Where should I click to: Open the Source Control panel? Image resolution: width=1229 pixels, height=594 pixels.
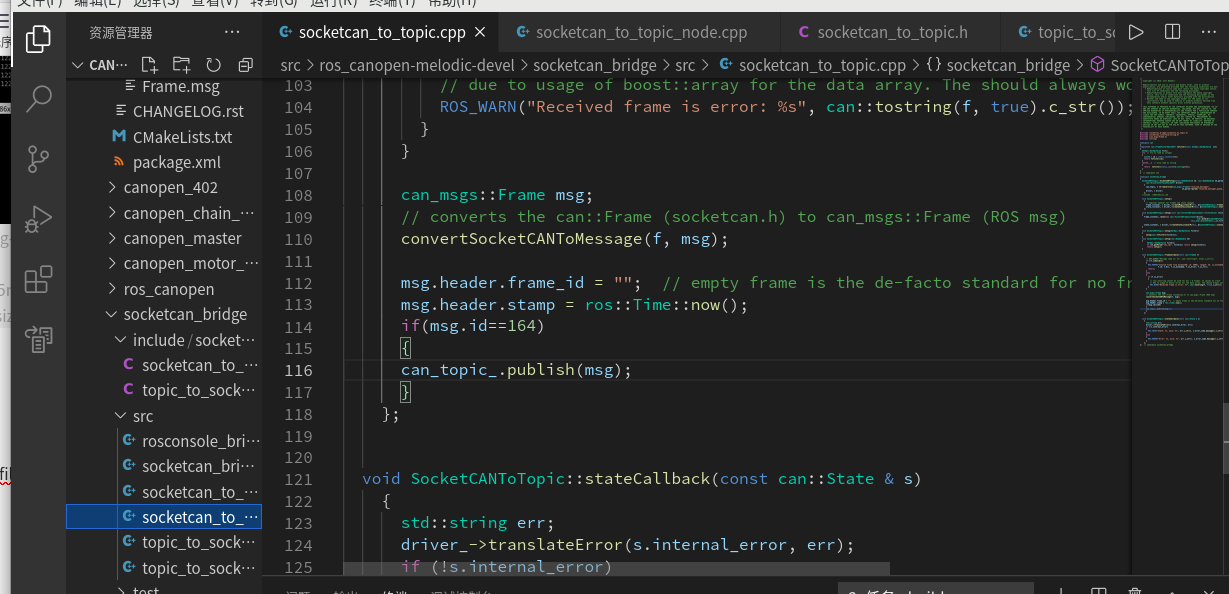pyautogui.click(x=38, y=159)
